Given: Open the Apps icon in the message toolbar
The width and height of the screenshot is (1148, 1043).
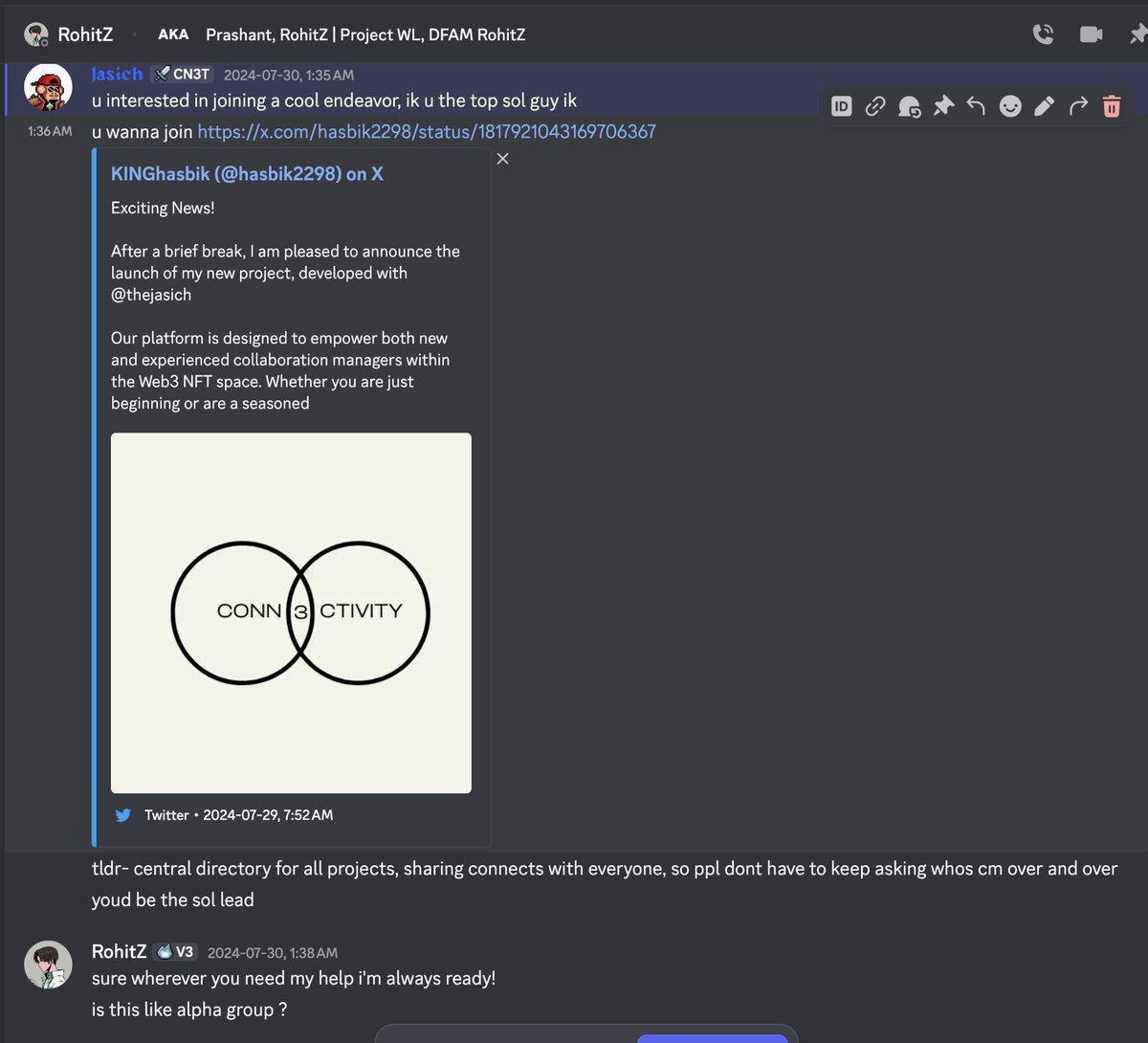Looking at the screenshot, I should pyautogui.click(x=909, y=106).
